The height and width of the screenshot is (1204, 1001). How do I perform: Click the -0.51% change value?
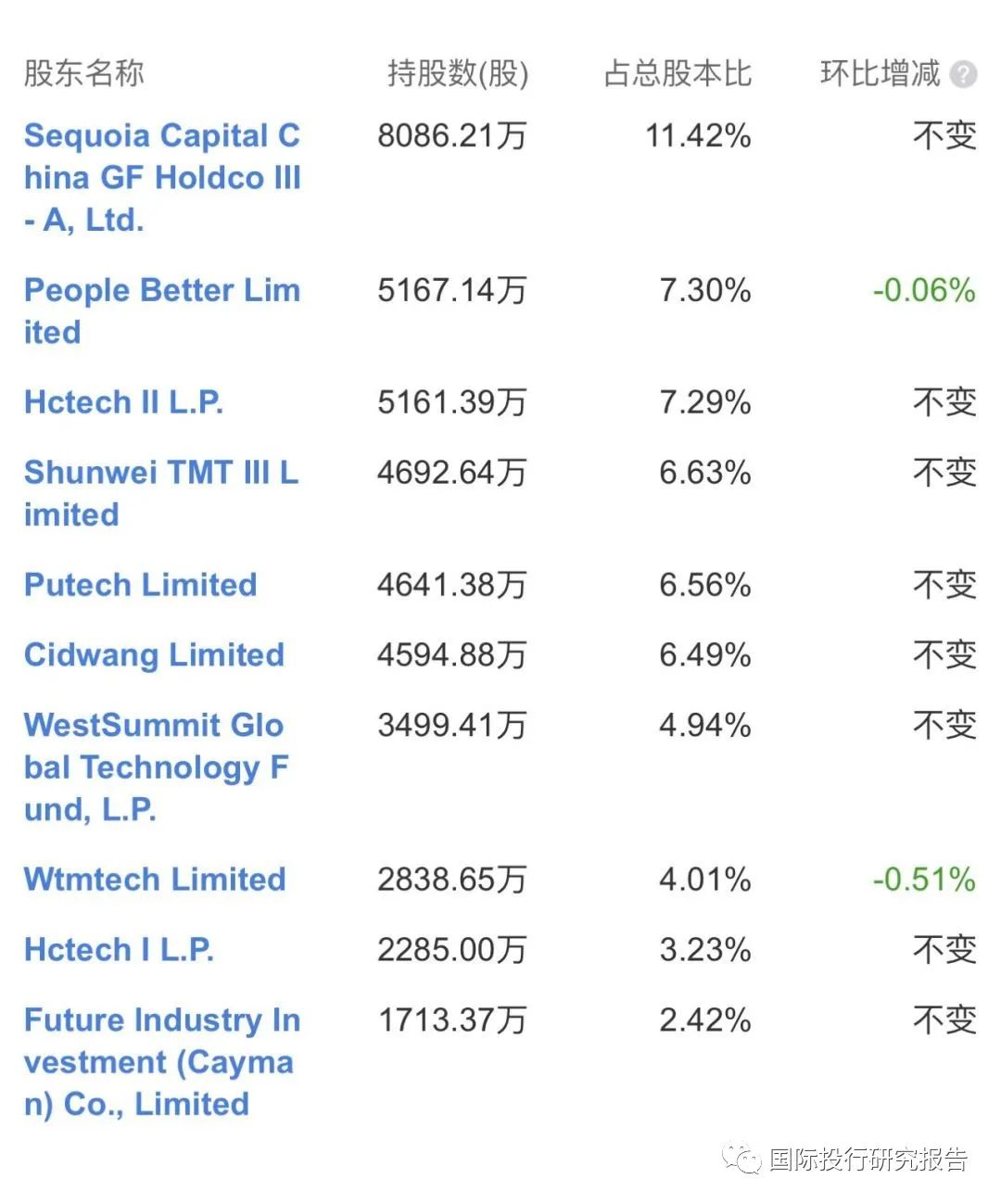point(924,879)
